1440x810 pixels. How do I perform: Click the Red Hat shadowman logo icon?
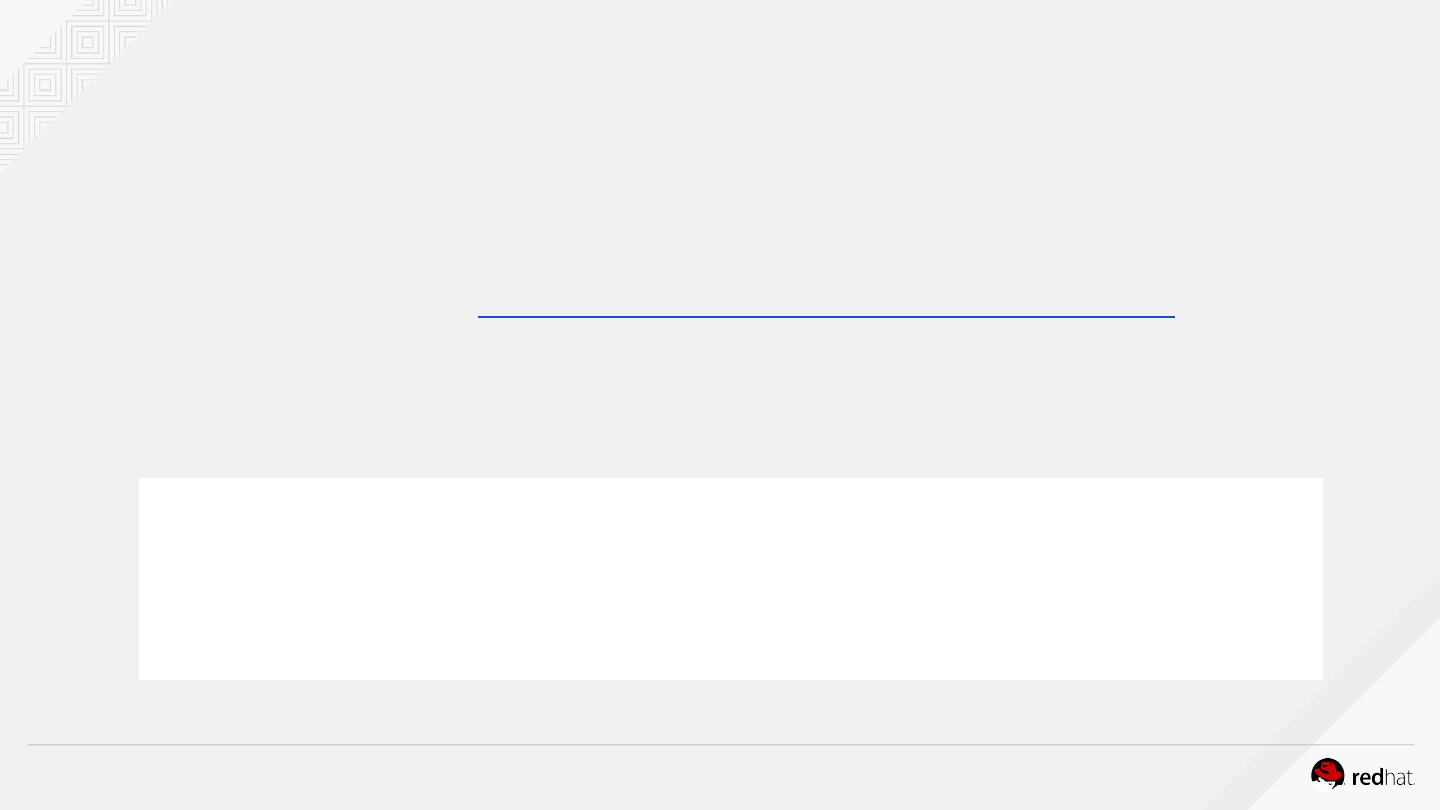coord(1328,774)
